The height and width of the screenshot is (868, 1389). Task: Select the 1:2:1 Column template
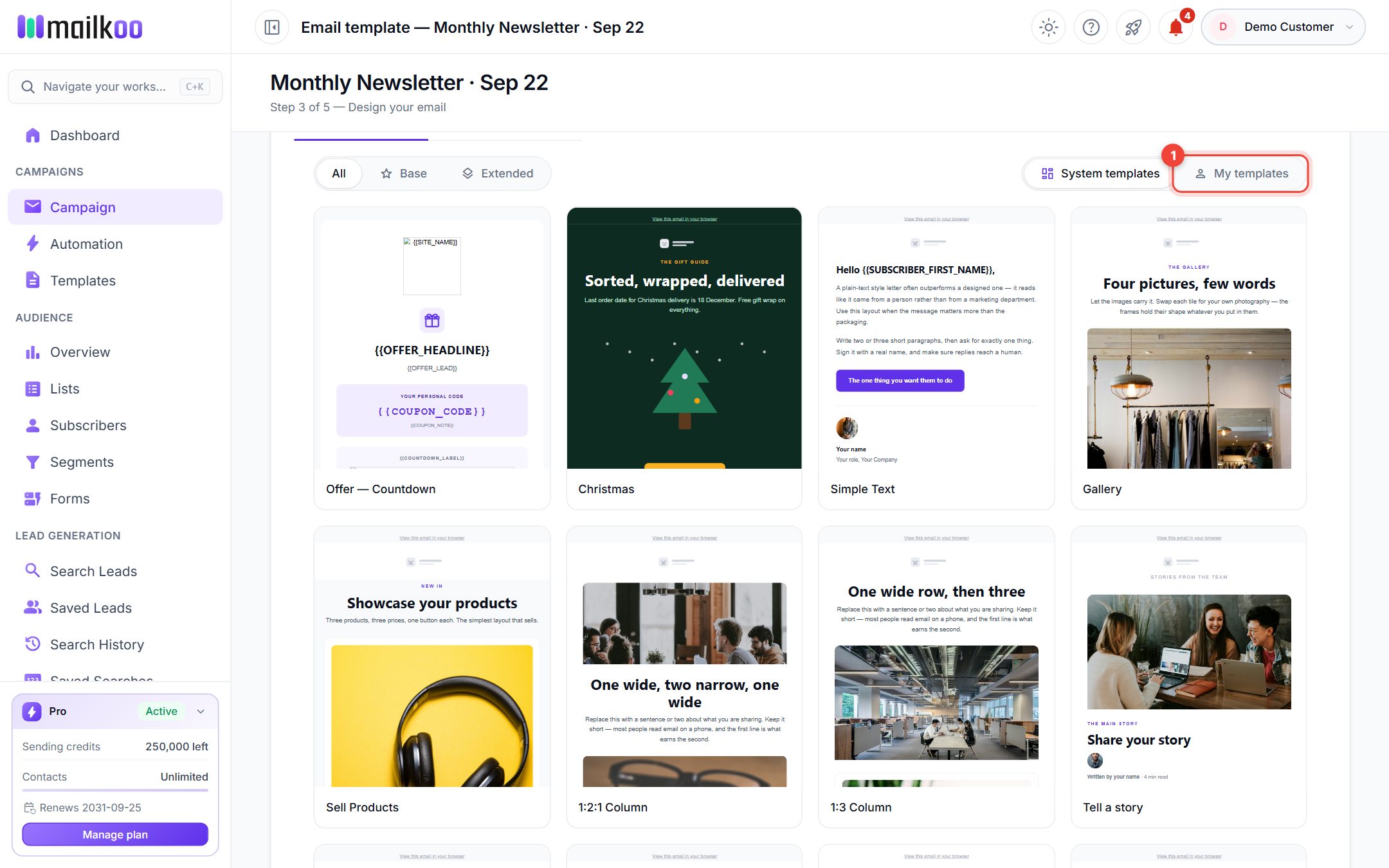684,677
